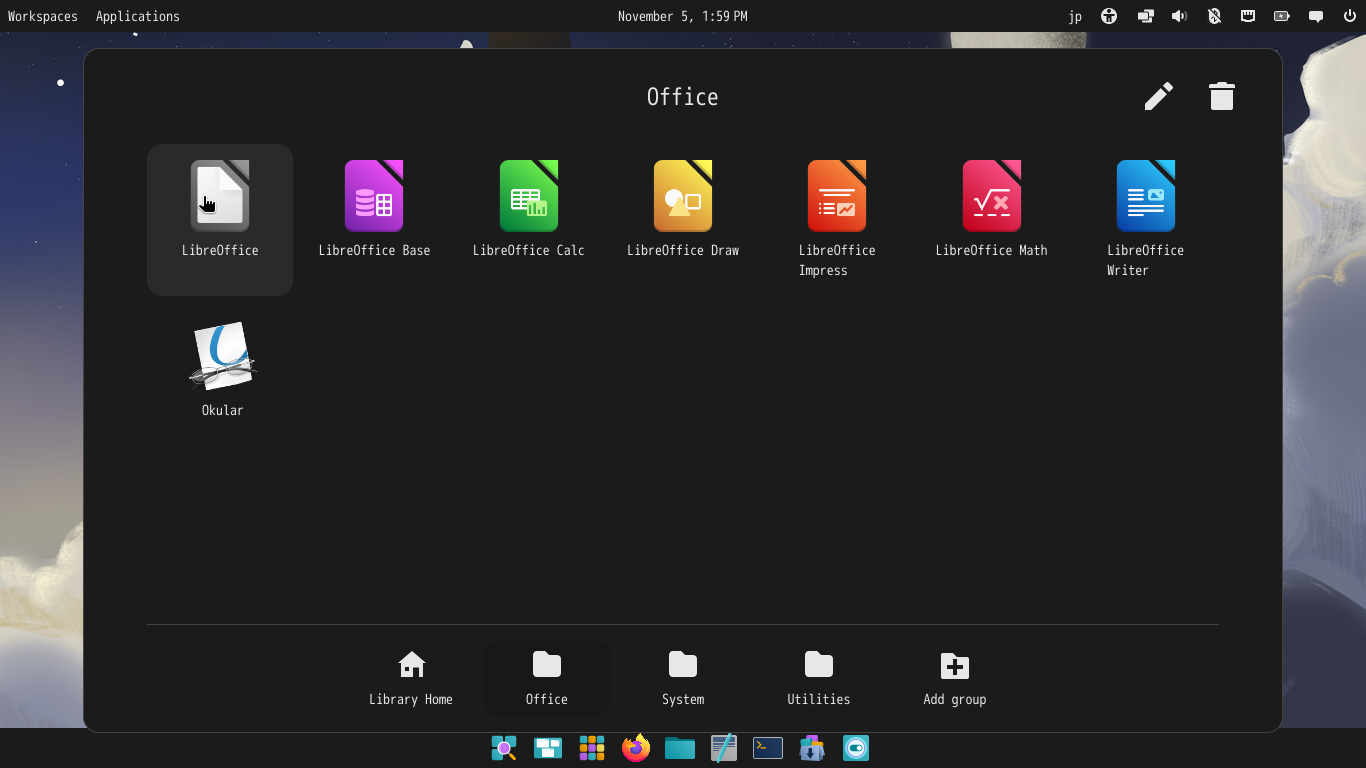Select the Office group tab
The height and width of the screenshot is (768, 1366).
pyautogui.click(x=547, y=678)
